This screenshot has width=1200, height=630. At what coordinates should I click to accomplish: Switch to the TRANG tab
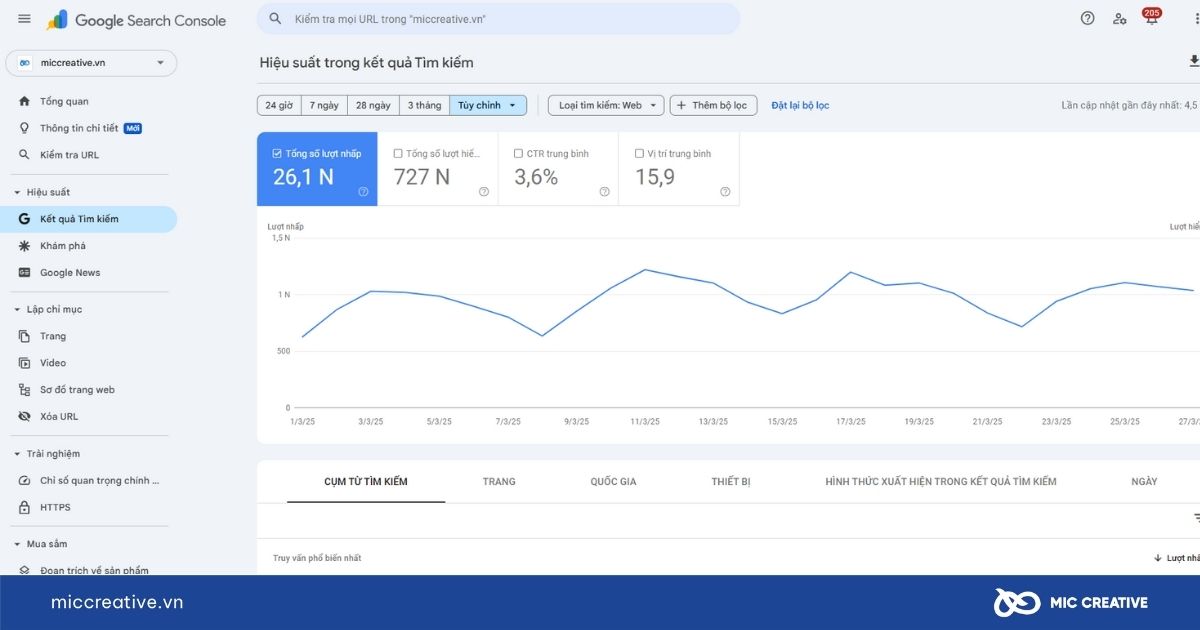pos(499,482)
